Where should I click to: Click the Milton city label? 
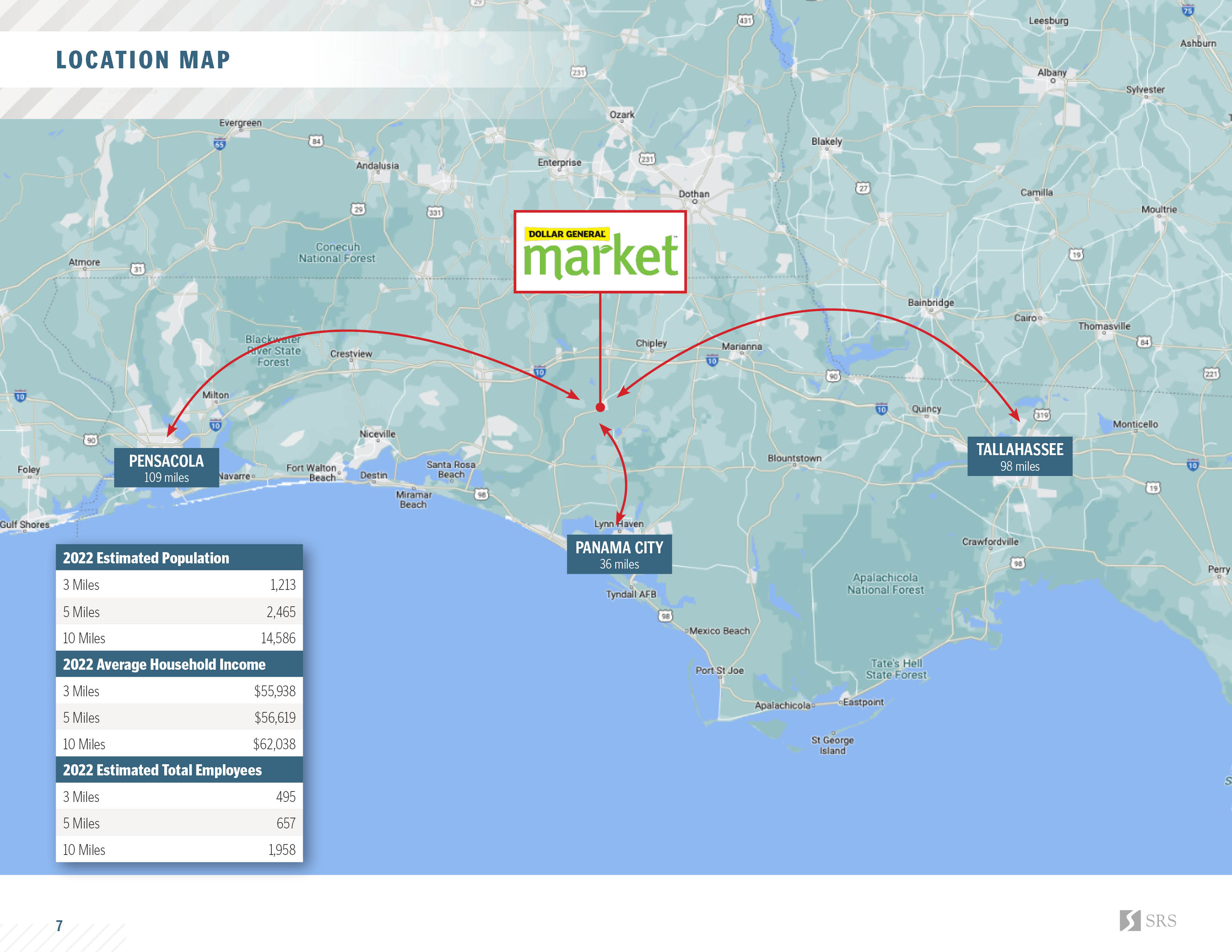click(215, 395)
